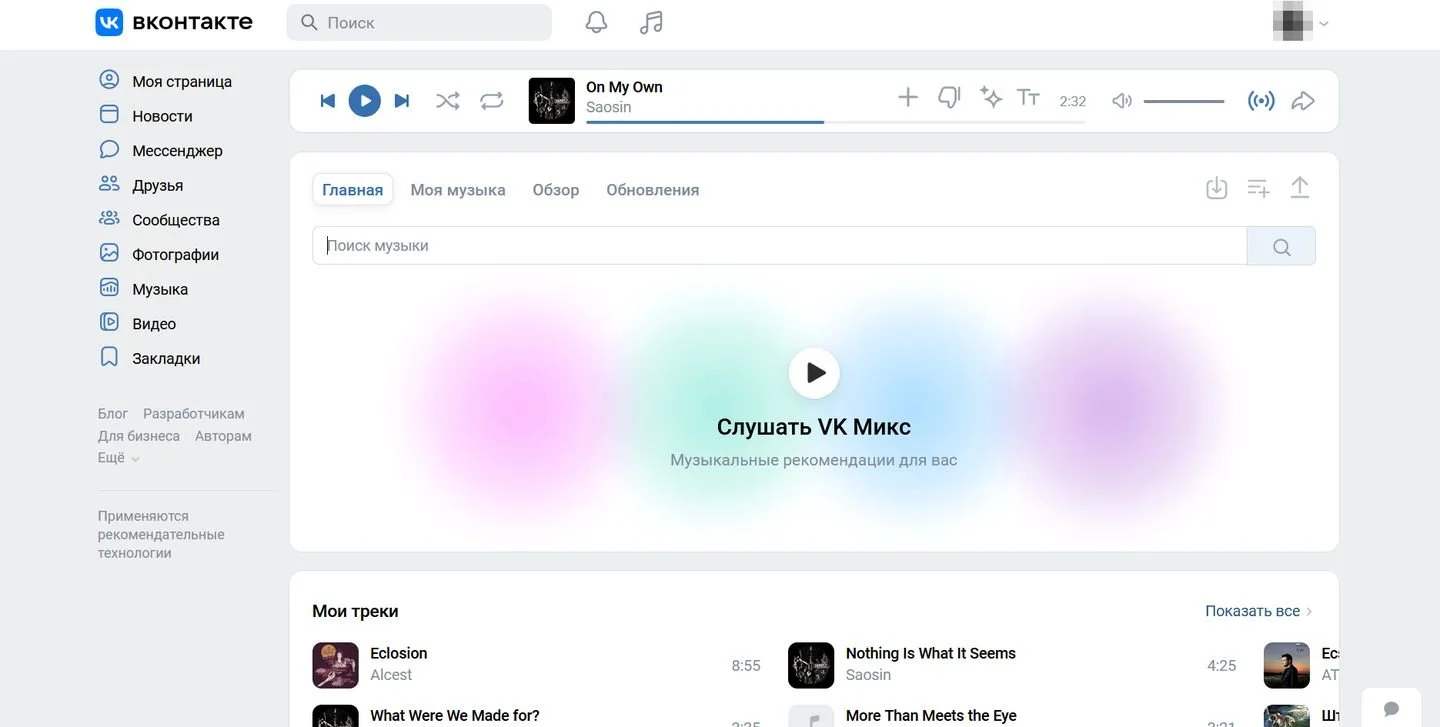Switch to the Главная tab

[352, 190]
